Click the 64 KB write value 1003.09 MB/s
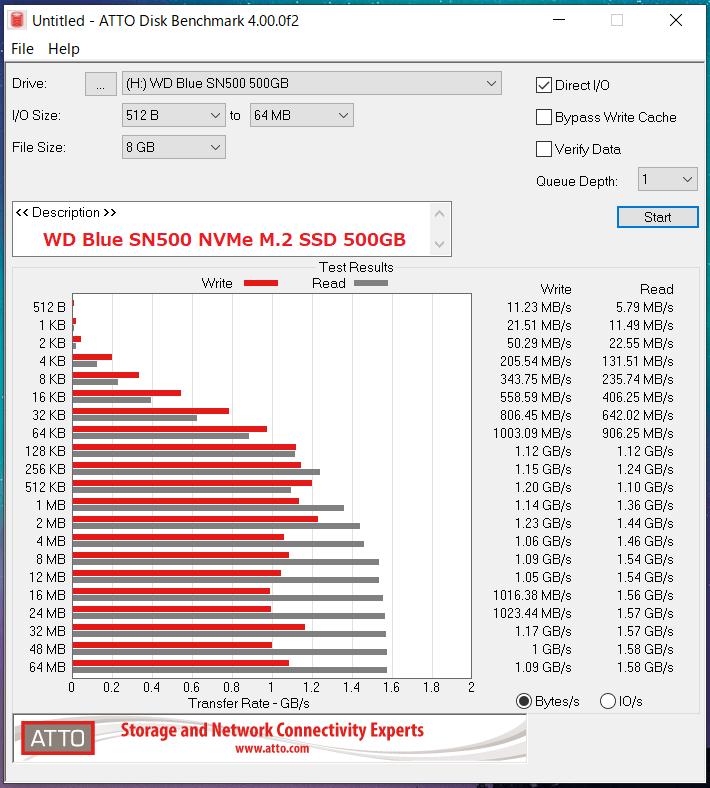This screenshot has height=788, width=710. pyautogui.click(x=532, y=433)
